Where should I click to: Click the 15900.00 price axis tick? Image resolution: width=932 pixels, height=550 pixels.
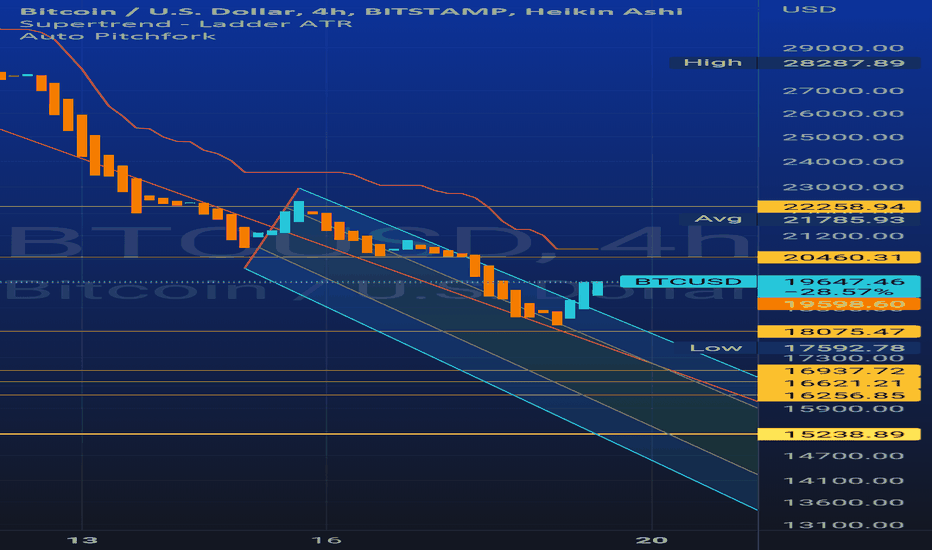(x=843, y=409)
